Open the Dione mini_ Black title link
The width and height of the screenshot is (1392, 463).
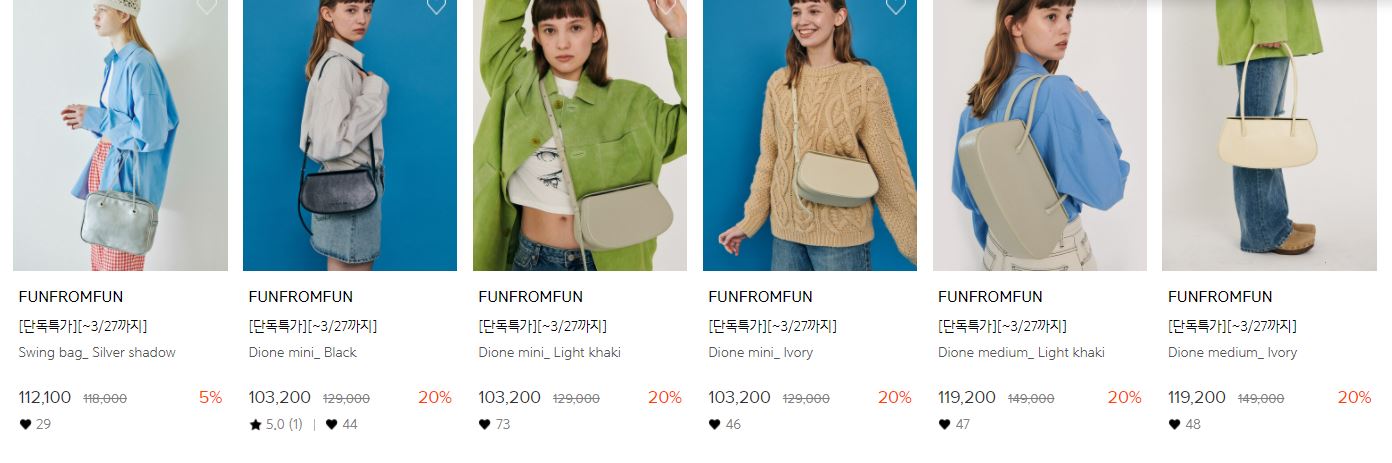tap(302, 352)
